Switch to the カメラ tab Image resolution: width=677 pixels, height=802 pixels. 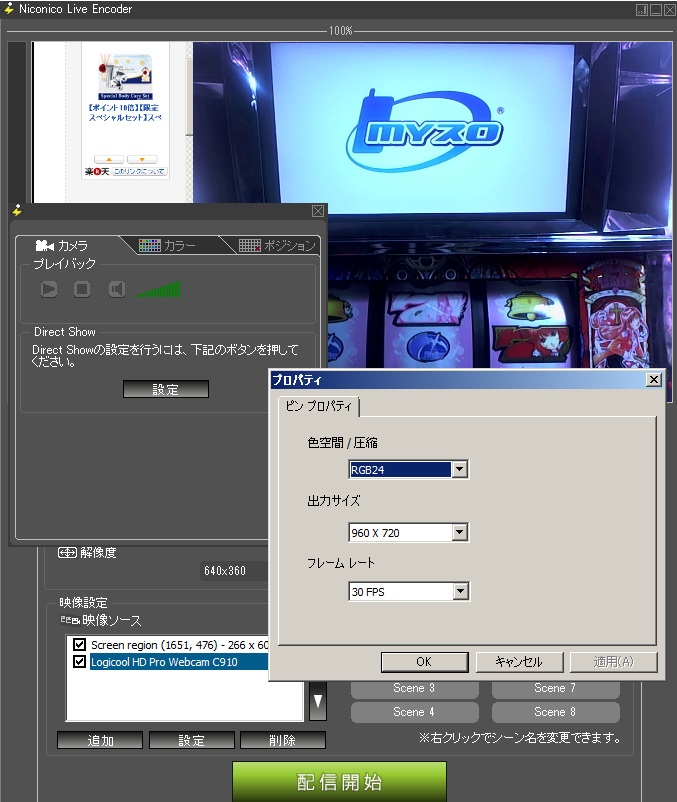pos(62,246)
